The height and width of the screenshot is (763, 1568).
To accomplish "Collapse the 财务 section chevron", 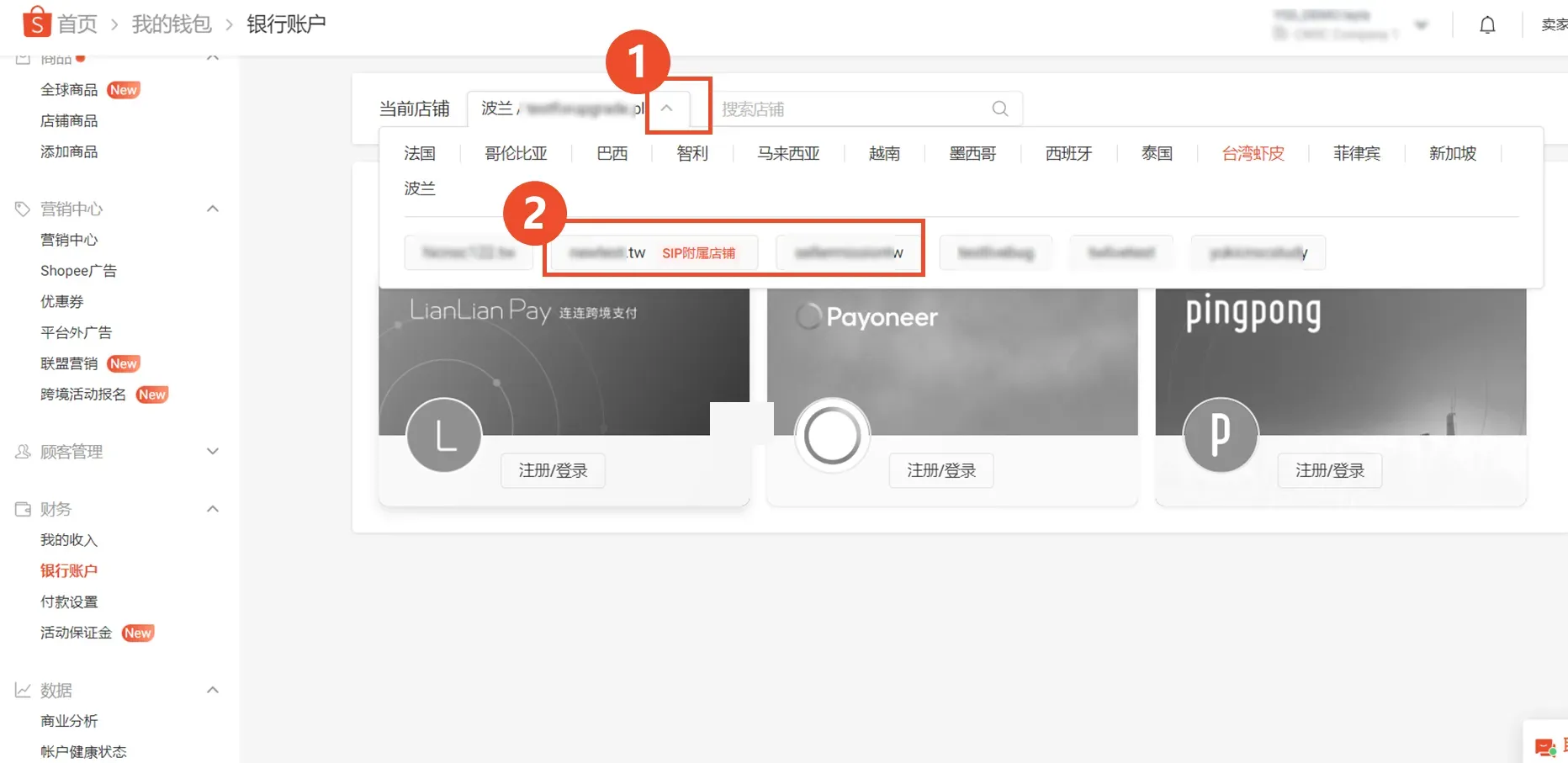I will [x=213, y=509].
